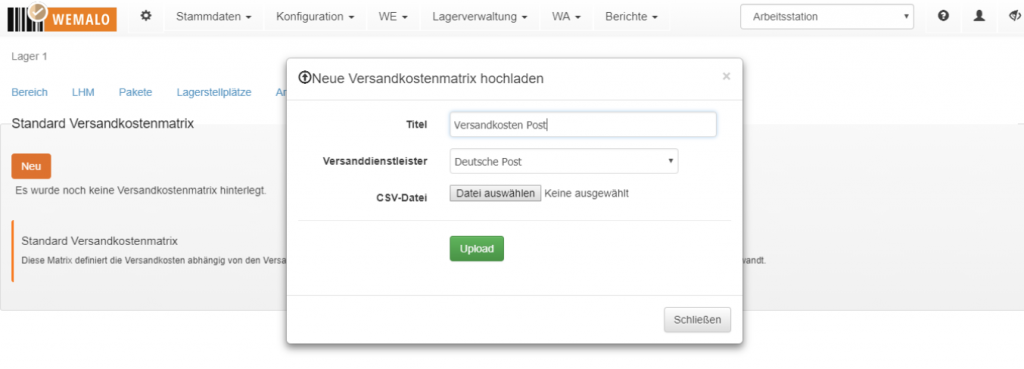The height and width of the screenshot is (369, 1024).
Task: Close the dialog with the X icon
Action: tap(726, 76)
